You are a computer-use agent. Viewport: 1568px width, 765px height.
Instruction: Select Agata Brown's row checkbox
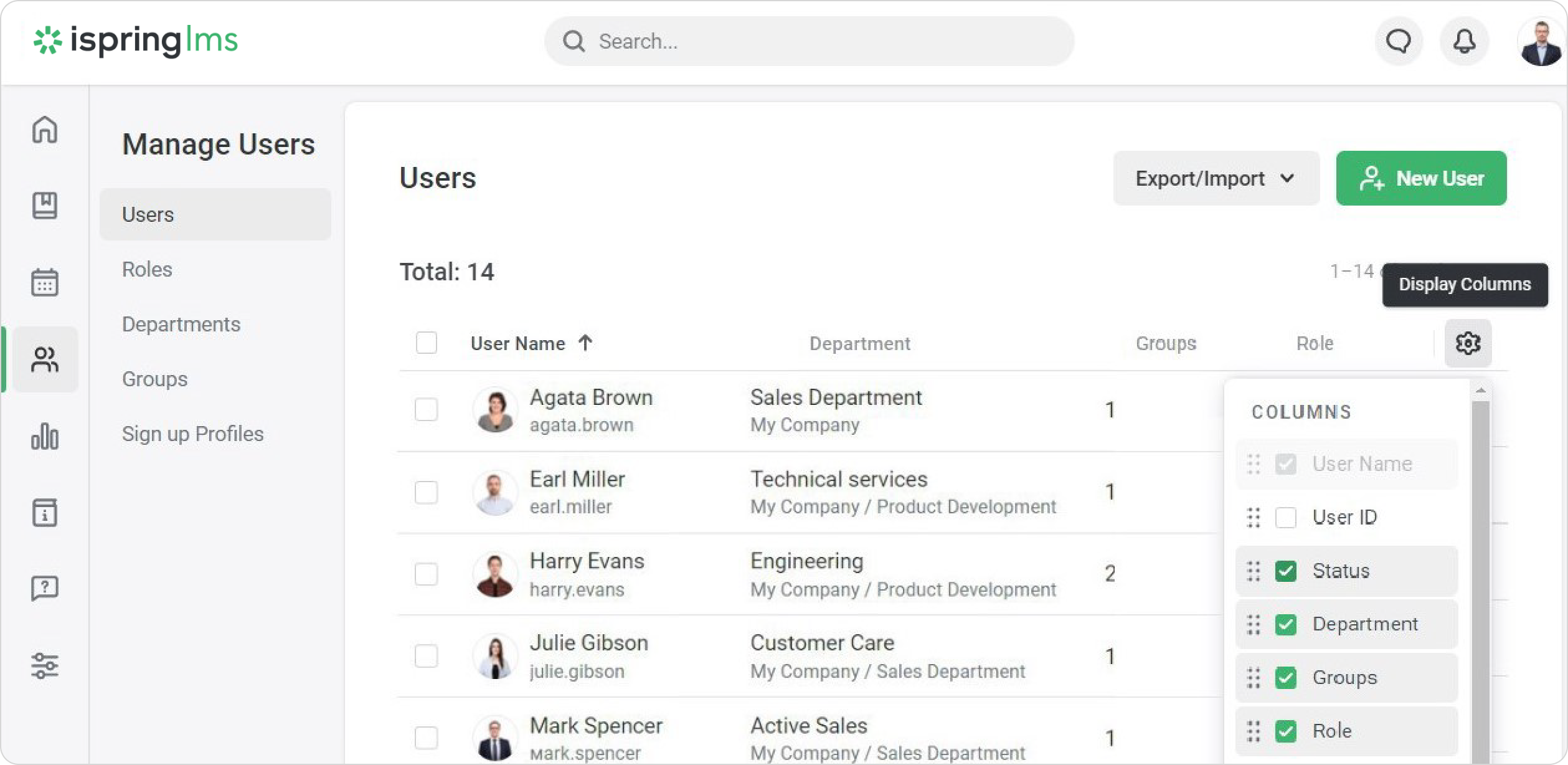427,410
